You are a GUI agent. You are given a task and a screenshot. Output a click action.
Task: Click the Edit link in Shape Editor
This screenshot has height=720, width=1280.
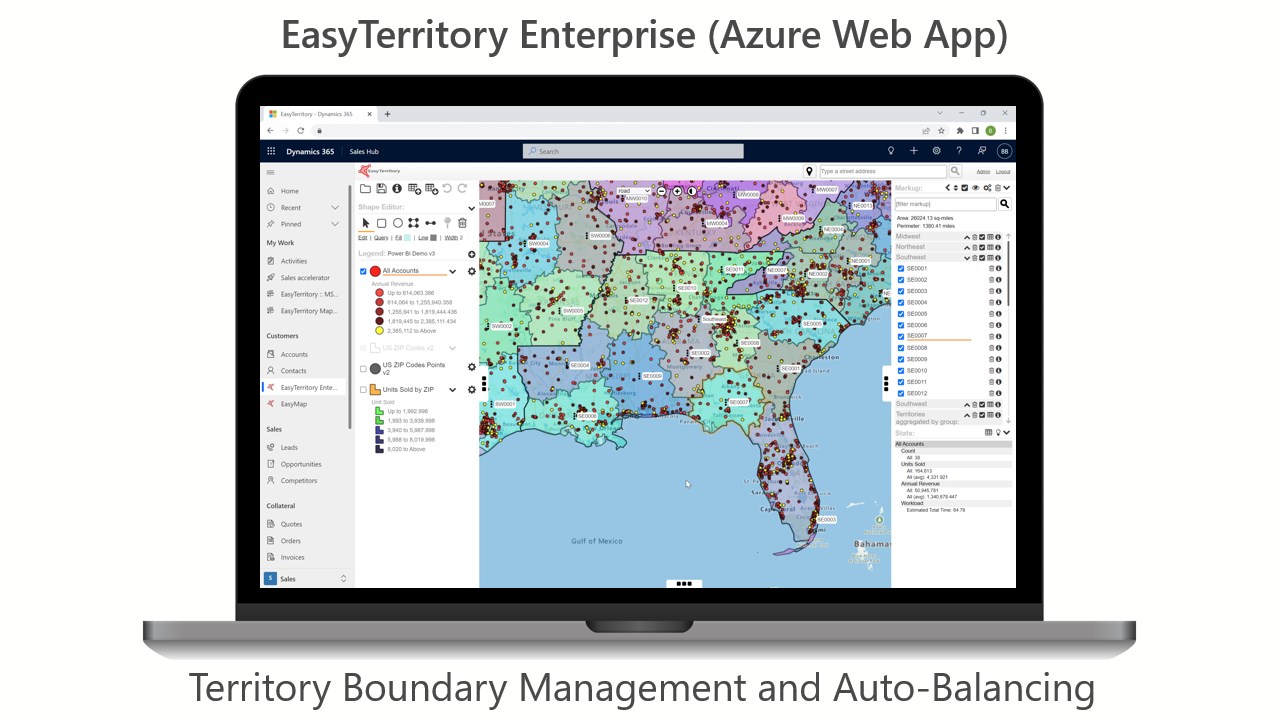(363, 238)
